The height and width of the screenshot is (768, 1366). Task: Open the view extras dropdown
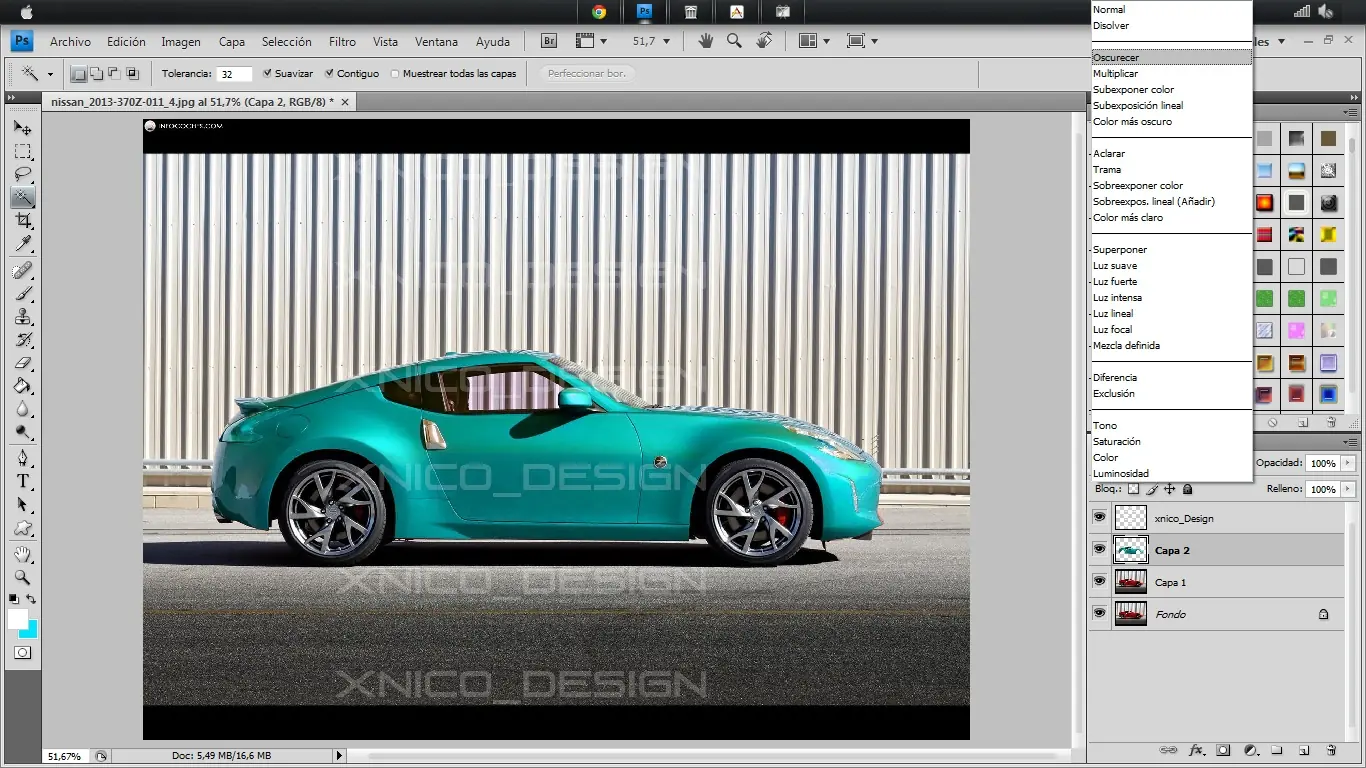click(x=591, y=41)
